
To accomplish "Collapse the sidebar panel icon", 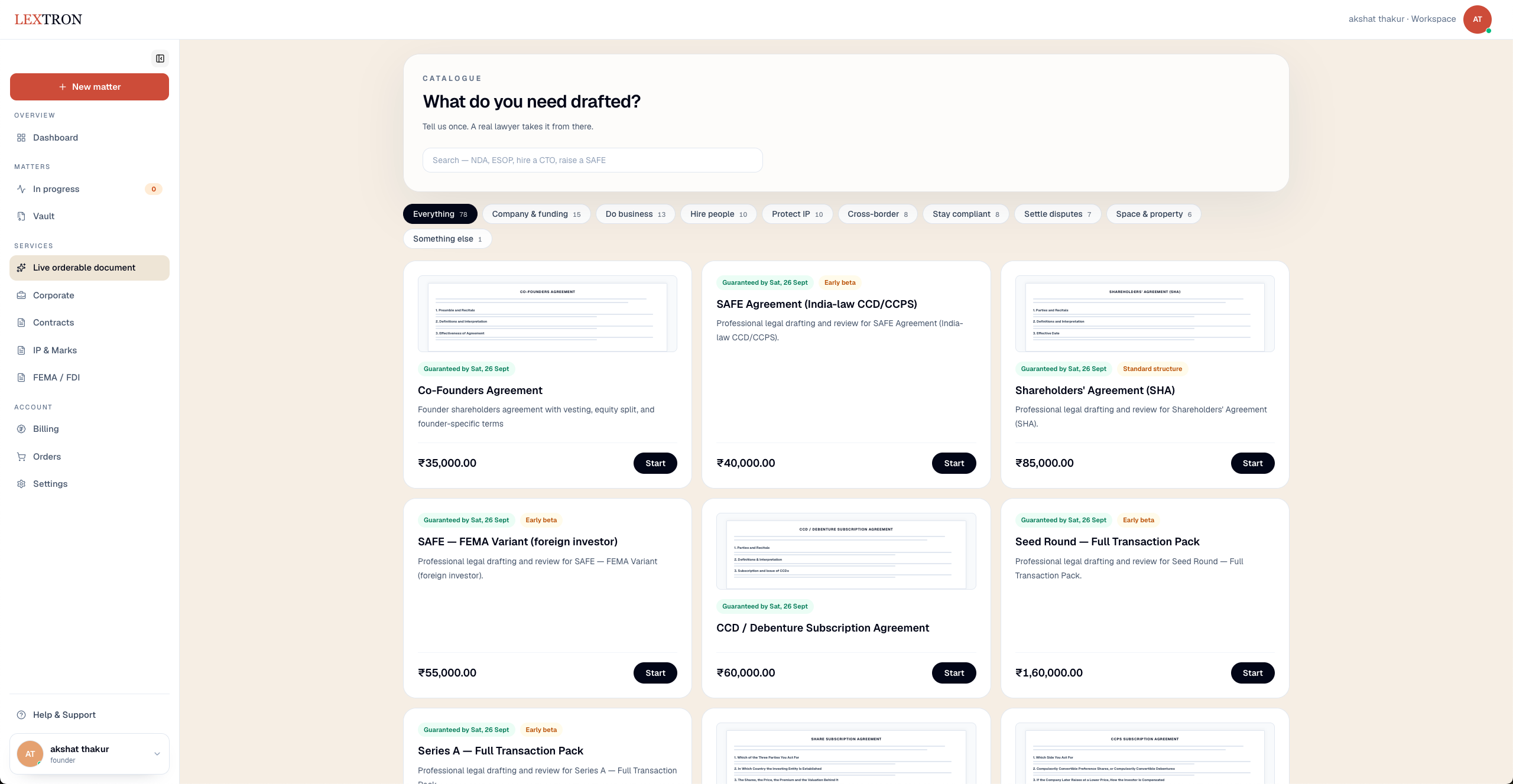I will click(160, 58).
